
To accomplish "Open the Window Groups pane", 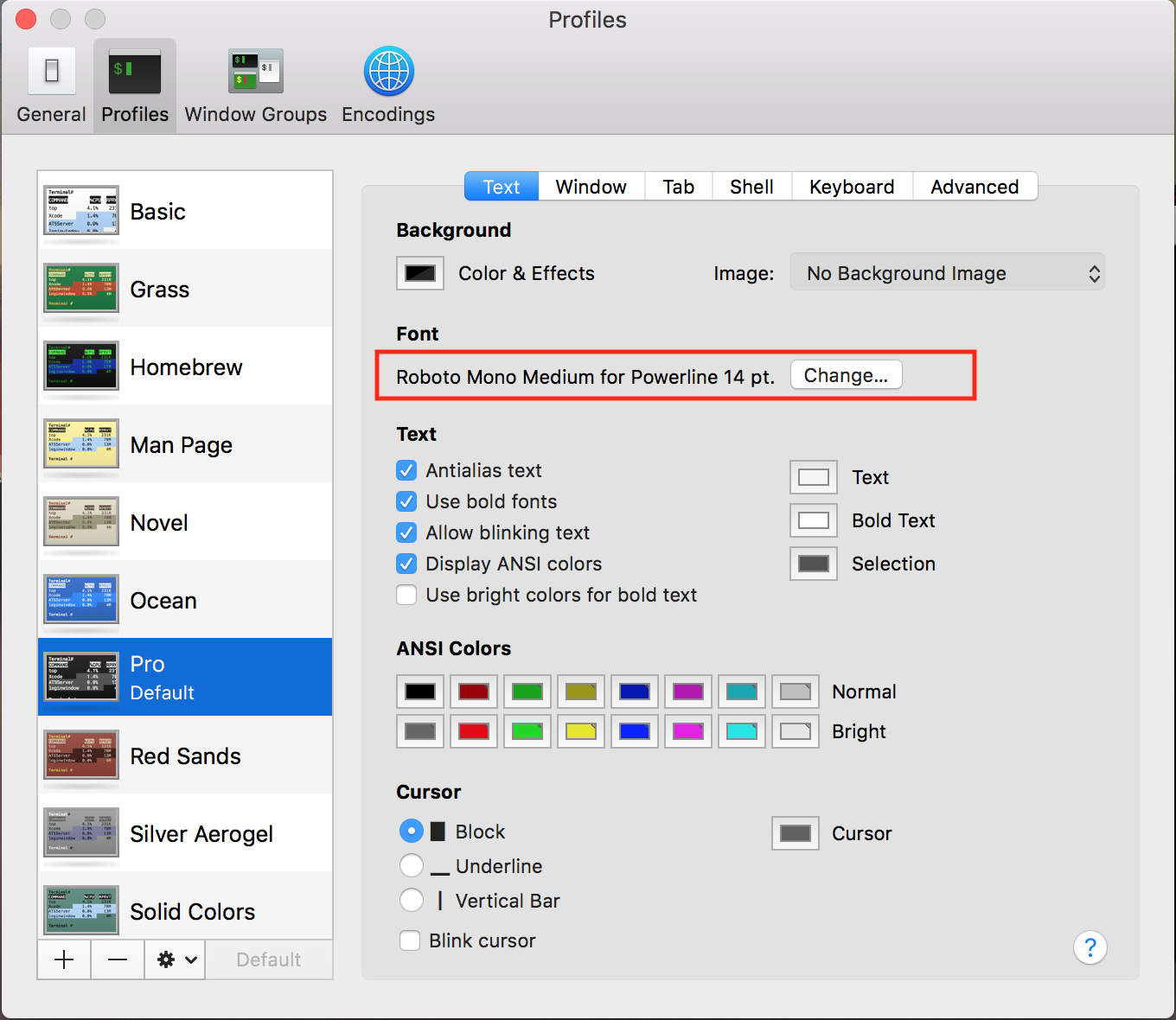I will 255,86.
